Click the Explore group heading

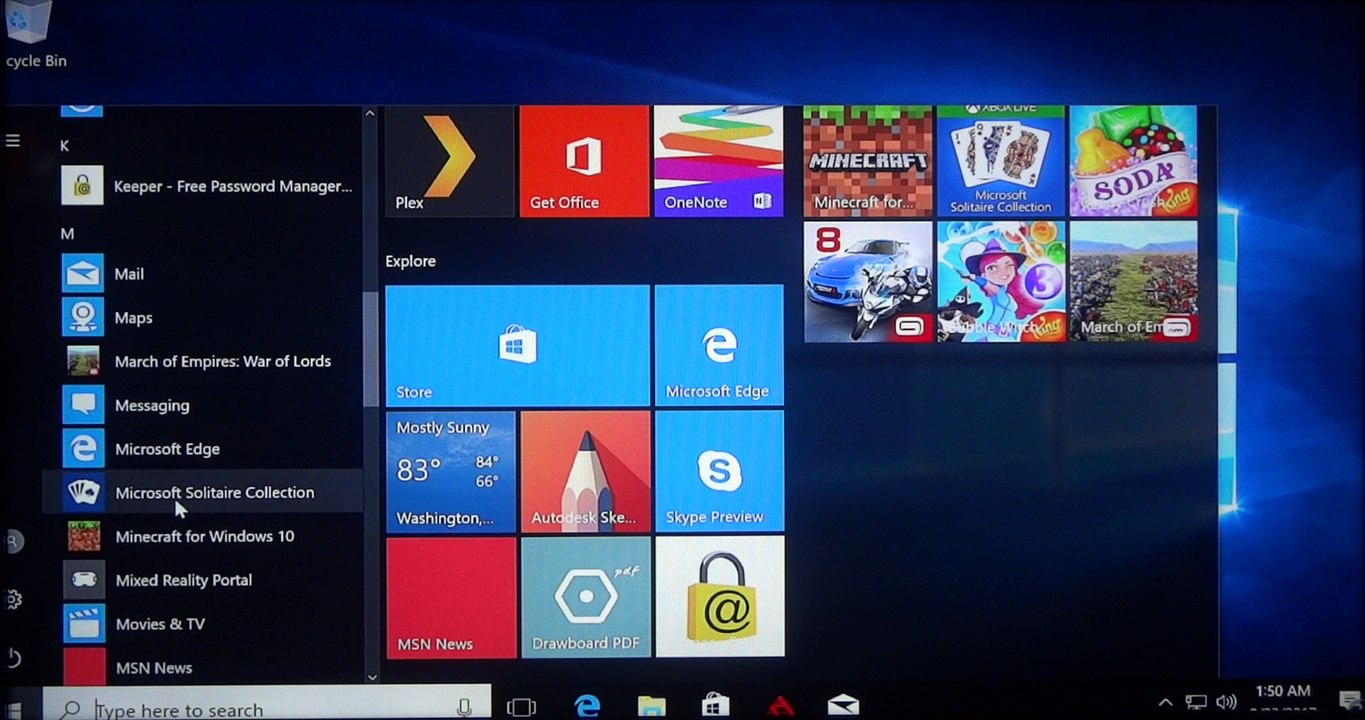410,261
